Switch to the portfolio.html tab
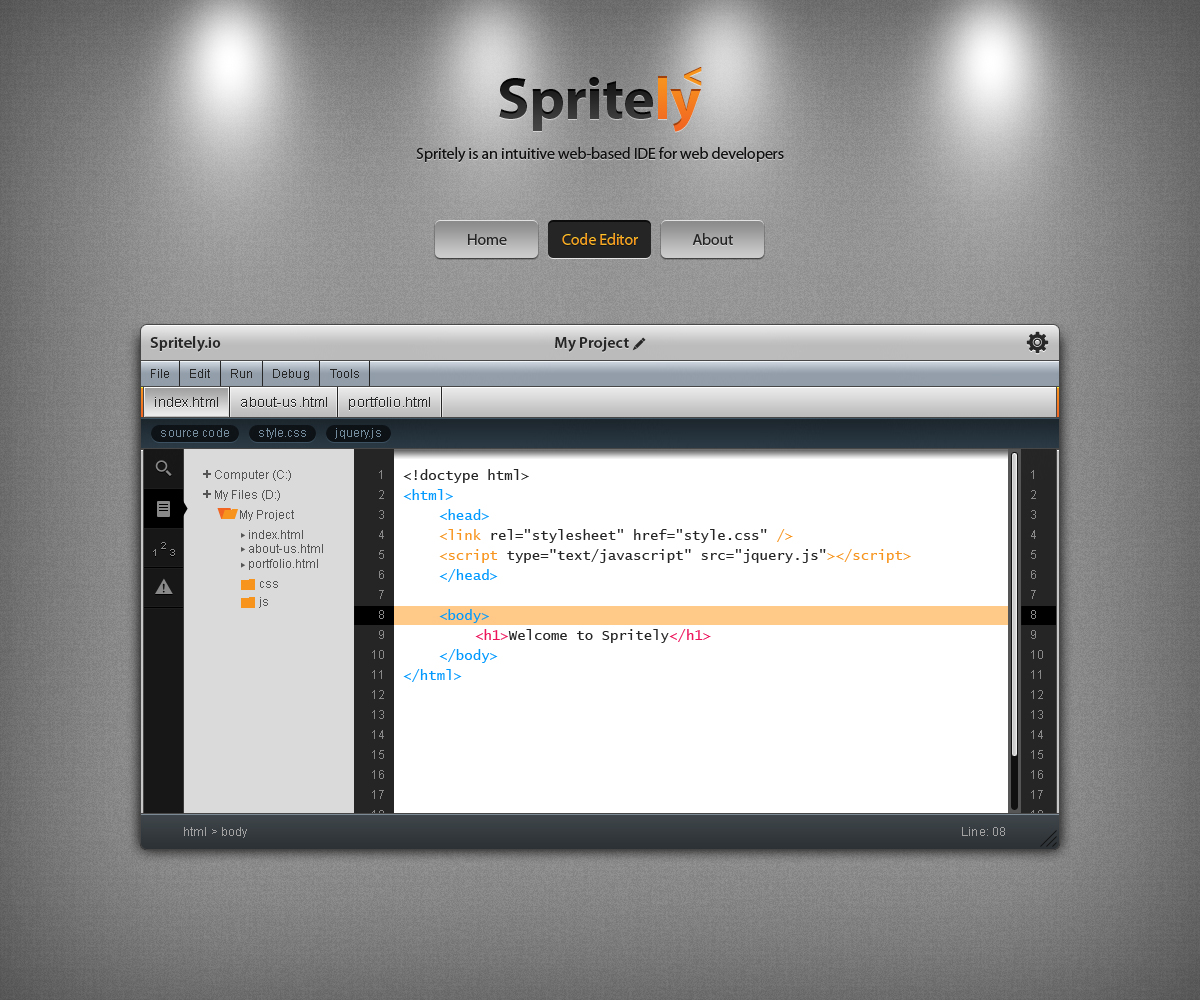 390,402
